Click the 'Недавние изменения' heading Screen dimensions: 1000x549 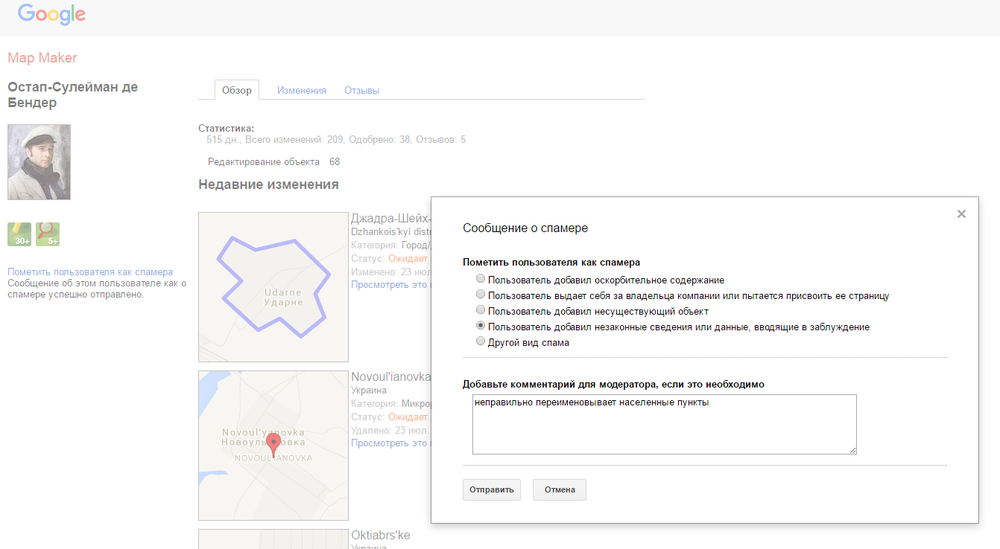[x=268, y=184]
